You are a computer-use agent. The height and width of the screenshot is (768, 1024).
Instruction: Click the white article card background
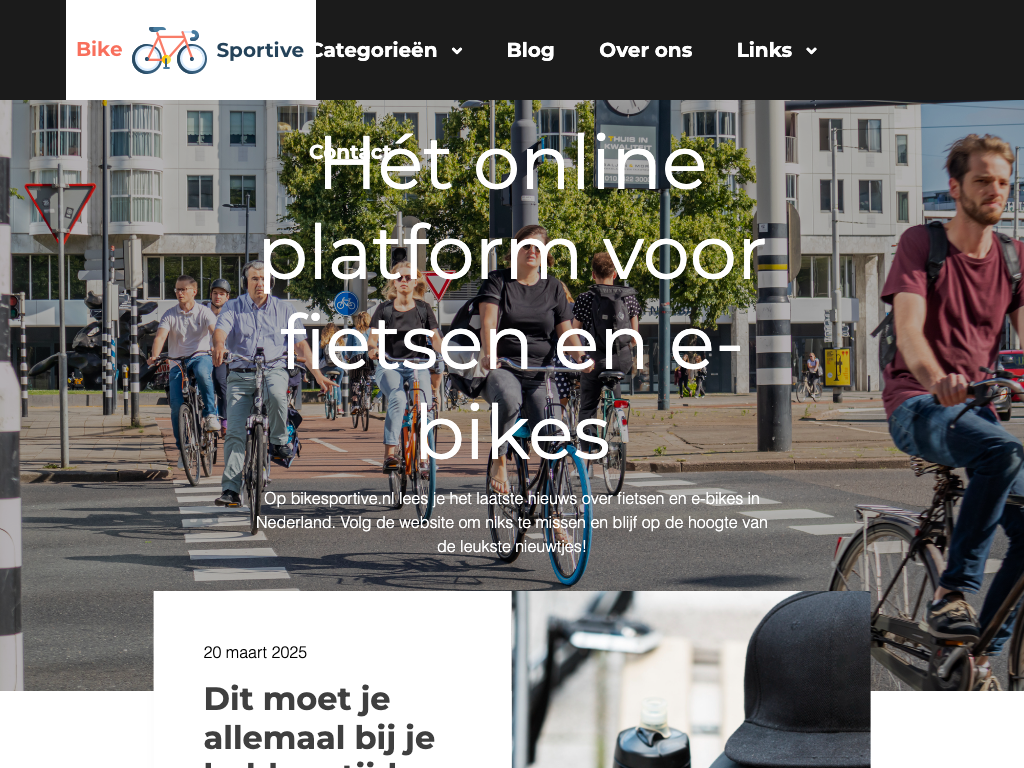(332, 679)
